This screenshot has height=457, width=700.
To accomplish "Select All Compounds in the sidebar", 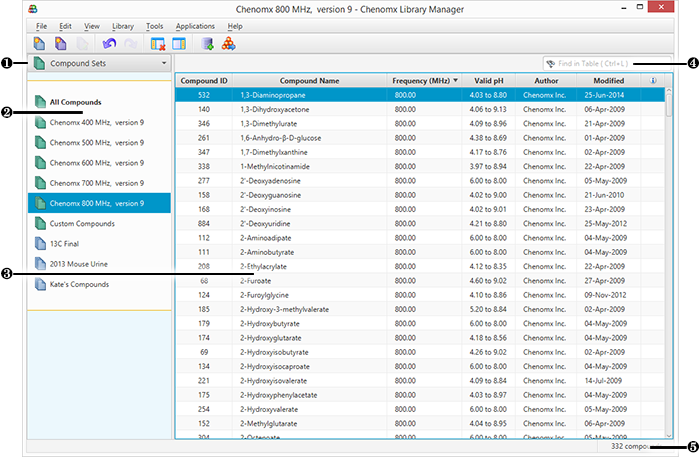I will click(75, 102).
